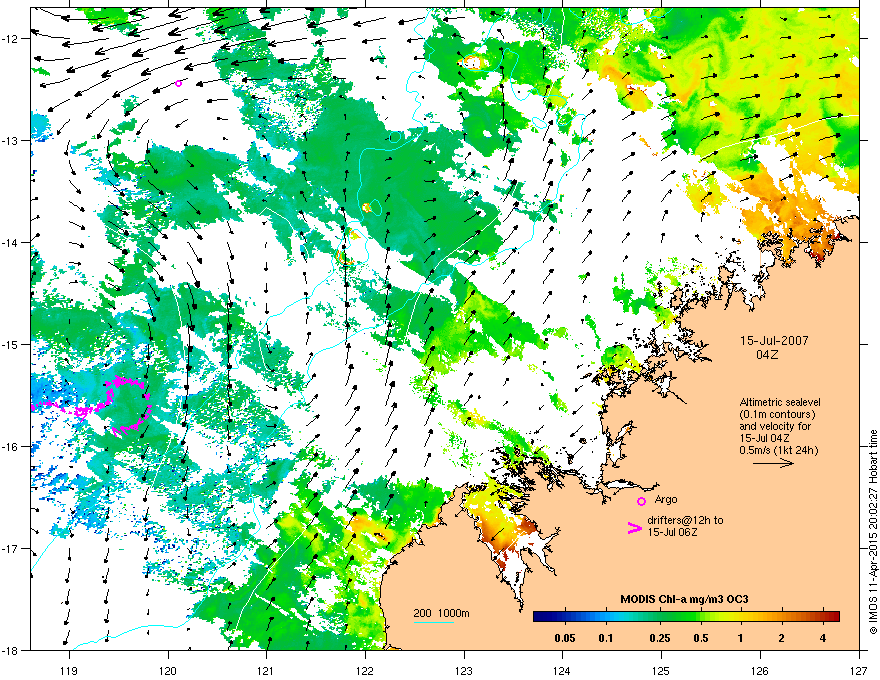Image resolution: width=880 pixels, height=680 pixels.
Task: Click the latitude axis label -12
Action: 10,39
